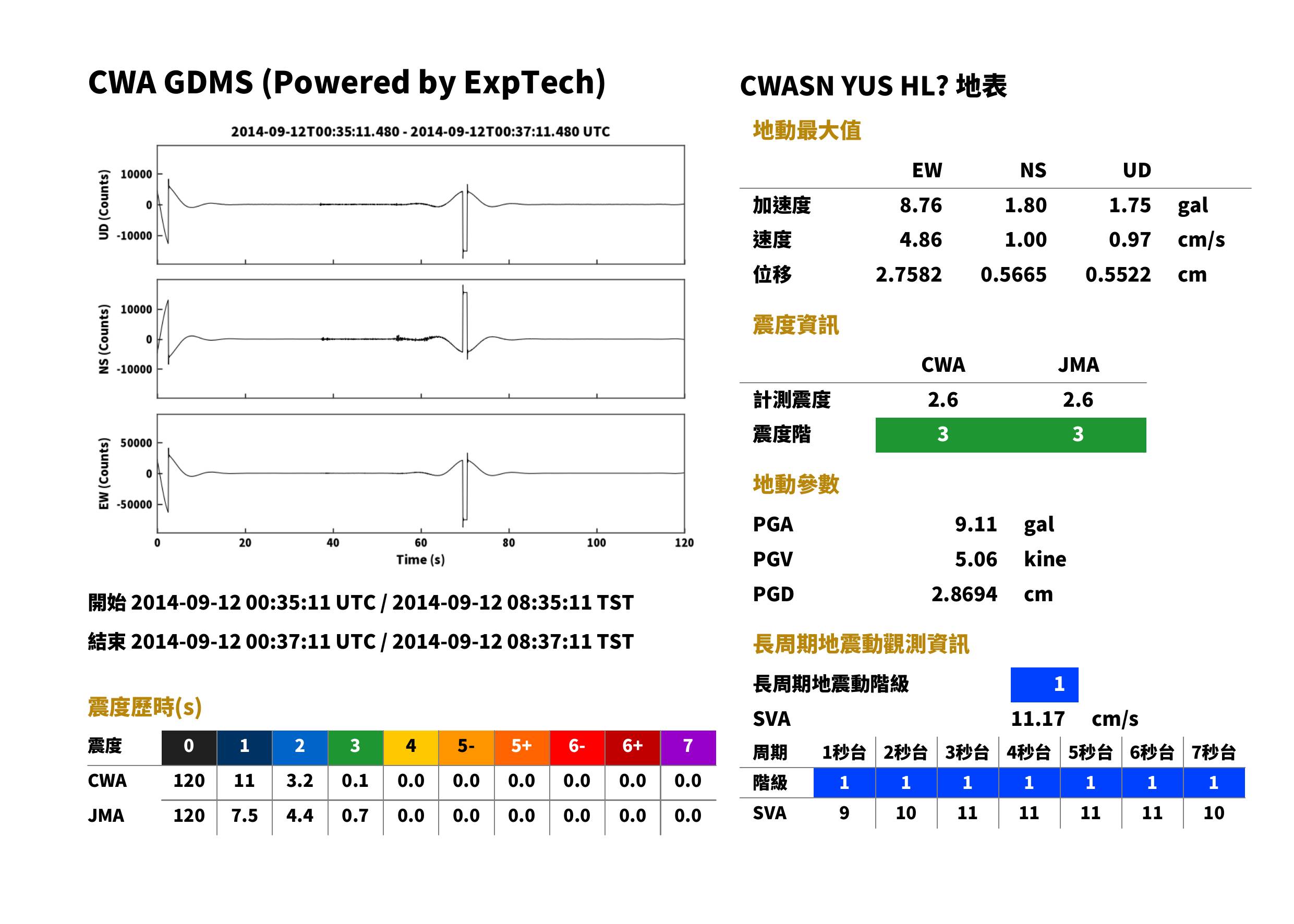The width and height of the screenshot is (1294, 924).
Task: Click the green JMA intensity level 3 cell
Action: click(1079, 435)
